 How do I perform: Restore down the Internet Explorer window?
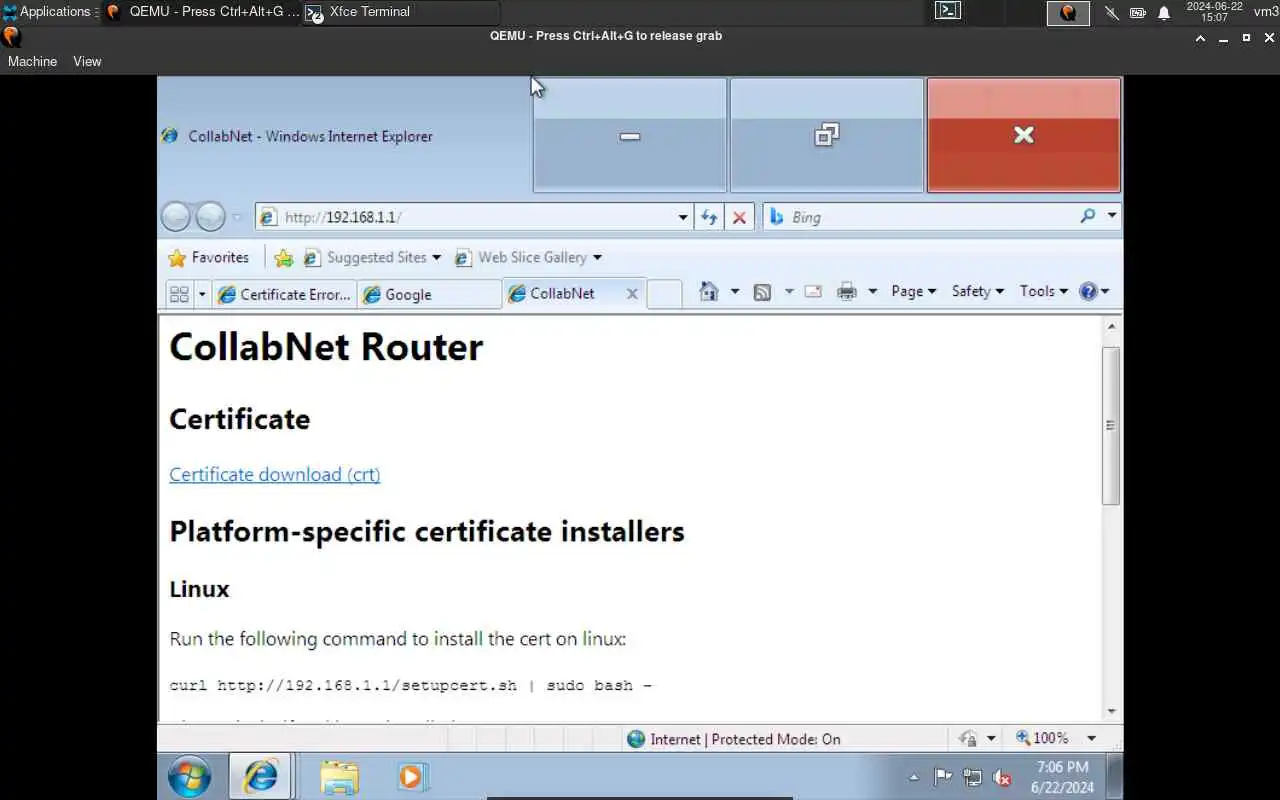827,135
